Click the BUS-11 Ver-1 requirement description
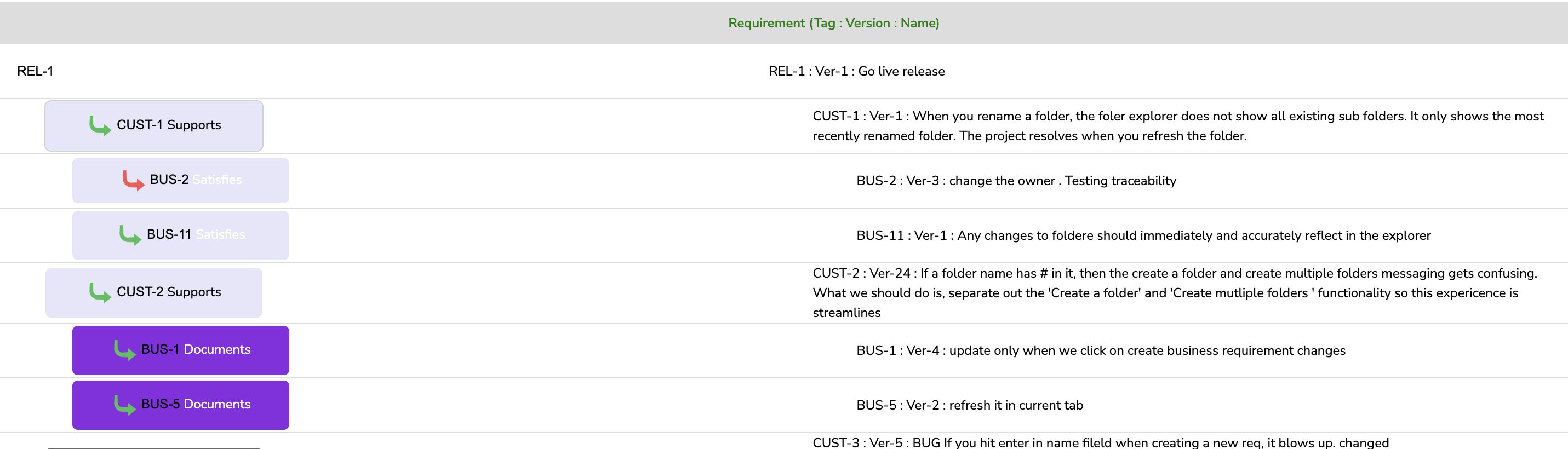 click(x=1143, y=235)
